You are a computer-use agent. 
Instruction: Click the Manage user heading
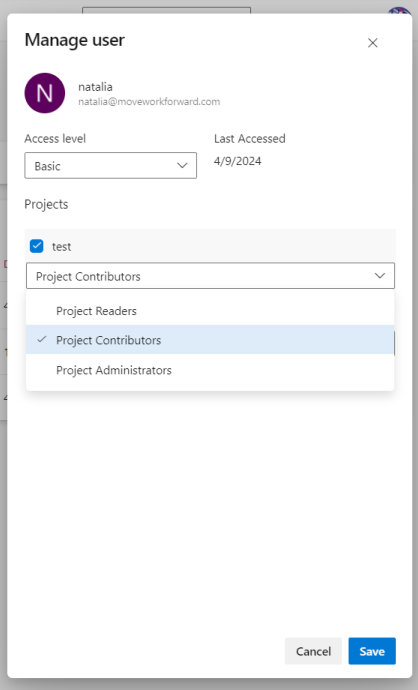coord(74,40)
